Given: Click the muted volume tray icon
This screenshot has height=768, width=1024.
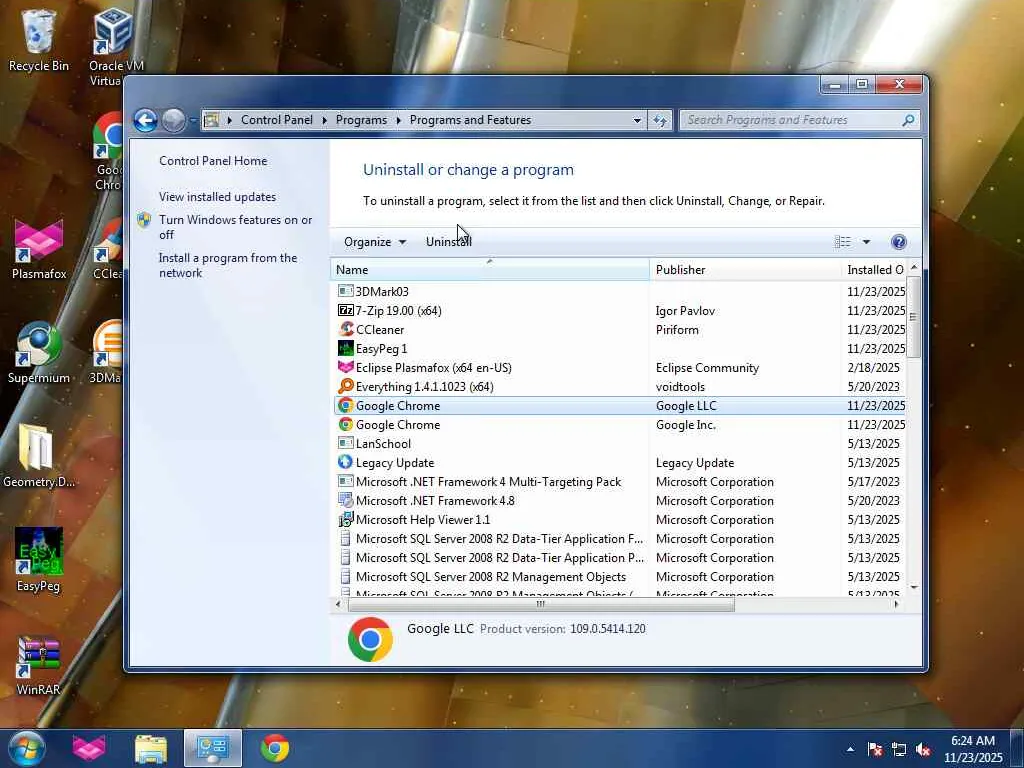Looking at the screenshot, I should [x=923, y=750].
